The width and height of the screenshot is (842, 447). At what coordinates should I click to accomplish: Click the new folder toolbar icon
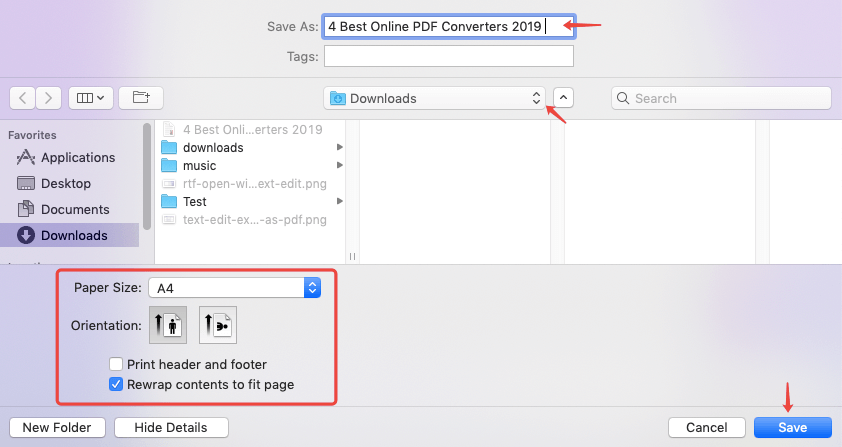click(141, 98)
